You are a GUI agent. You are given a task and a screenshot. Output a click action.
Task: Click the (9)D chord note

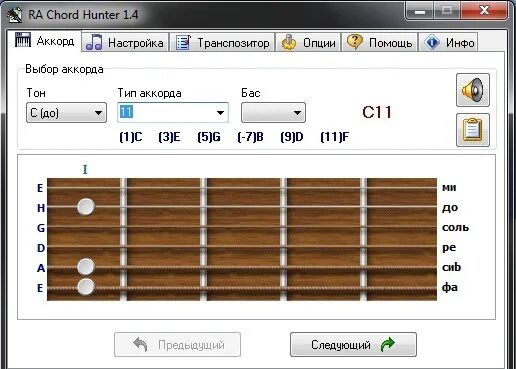(292, 137)
